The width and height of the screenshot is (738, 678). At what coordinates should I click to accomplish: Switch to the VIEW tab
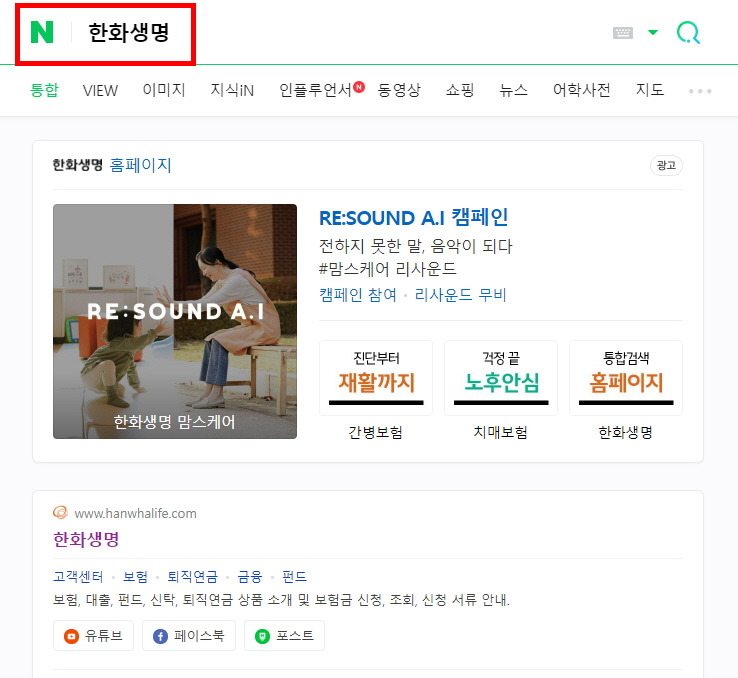pos(100,90)
